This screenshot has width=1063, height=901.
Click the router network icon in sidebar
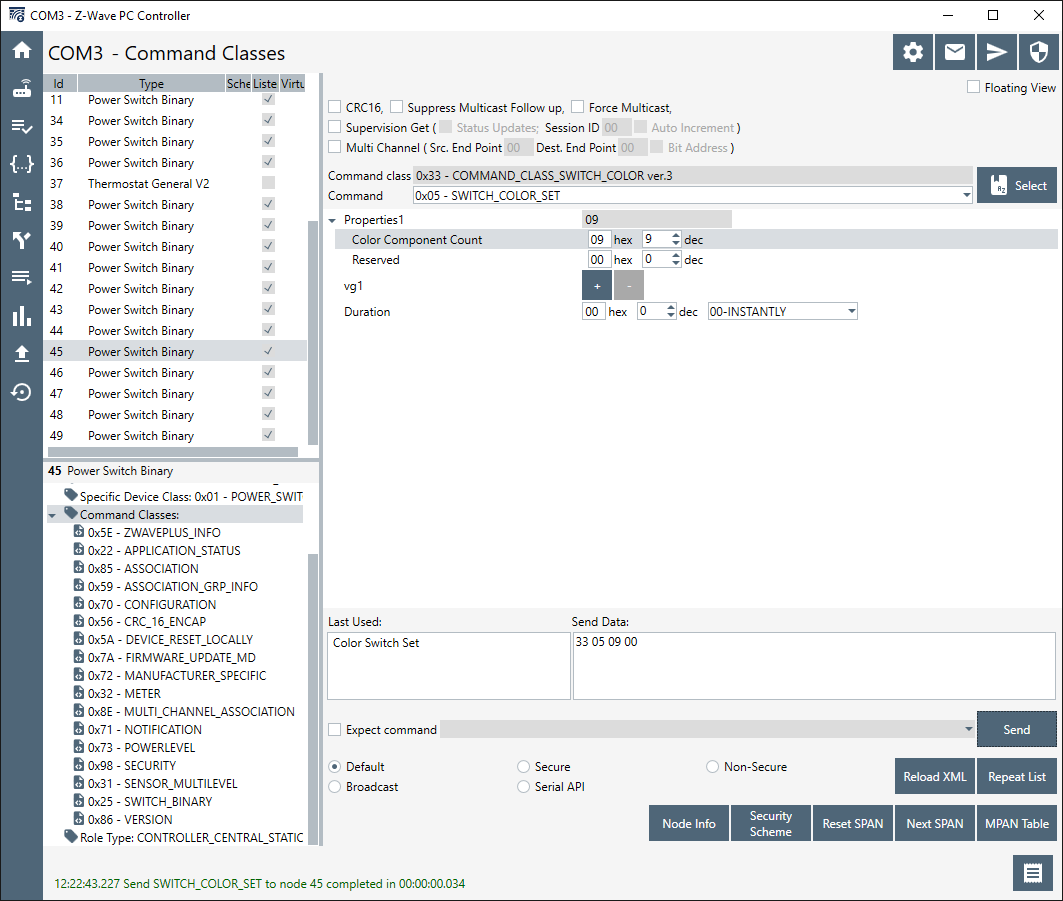coord(21,89)
